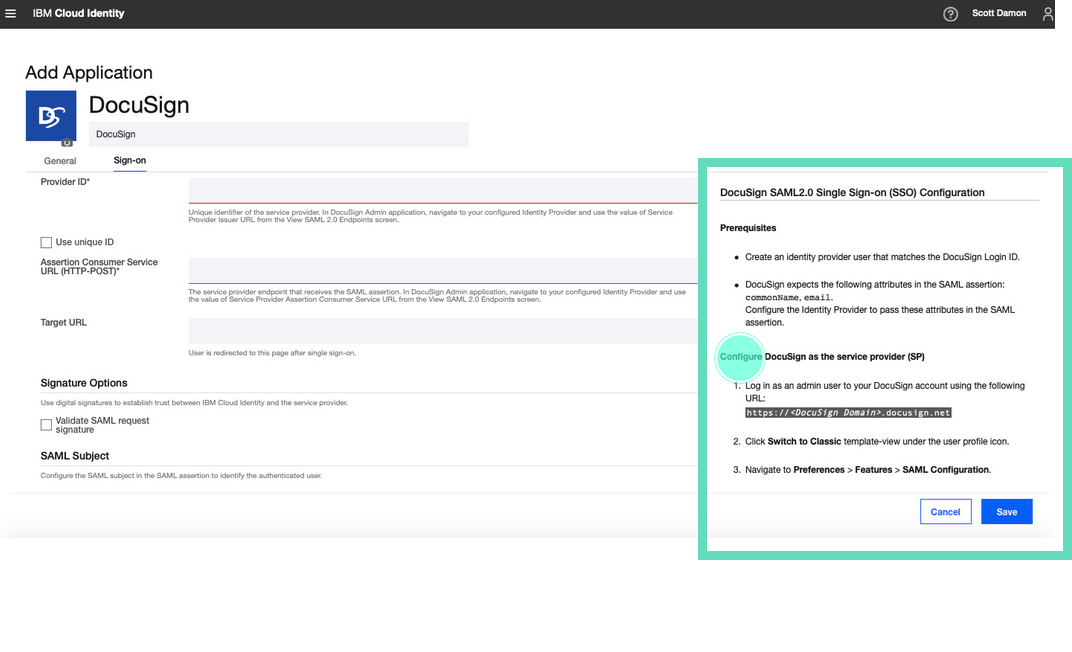Open the help question mark icon

click(950, 14)
